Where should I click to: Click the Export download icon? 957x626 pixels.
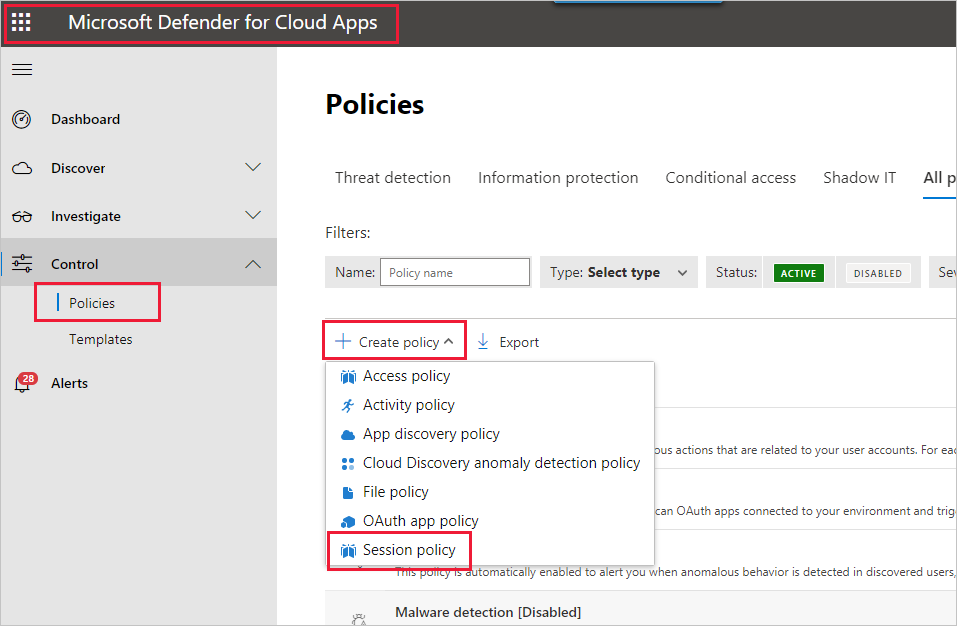coord(483,342)
